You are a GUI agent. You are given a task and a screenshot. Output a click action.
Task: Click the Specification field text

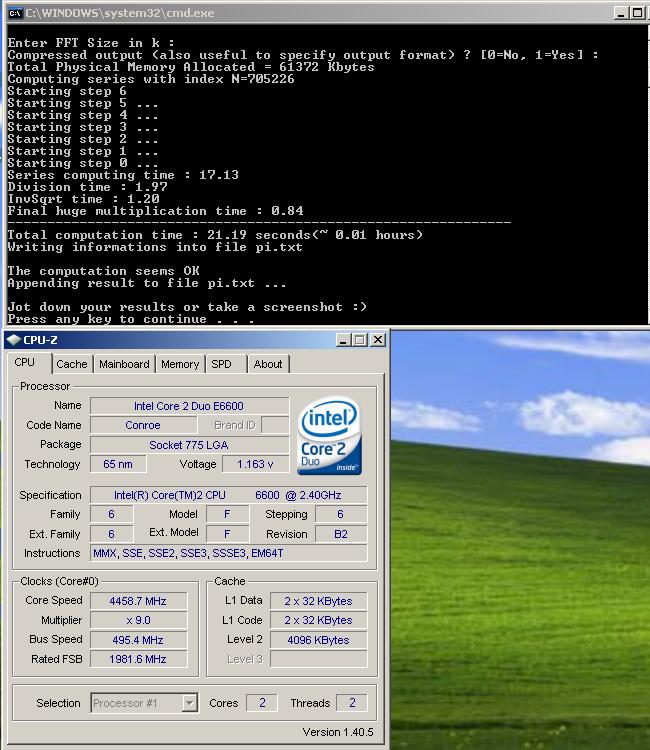pyautogui.click(x=228, y=495)
